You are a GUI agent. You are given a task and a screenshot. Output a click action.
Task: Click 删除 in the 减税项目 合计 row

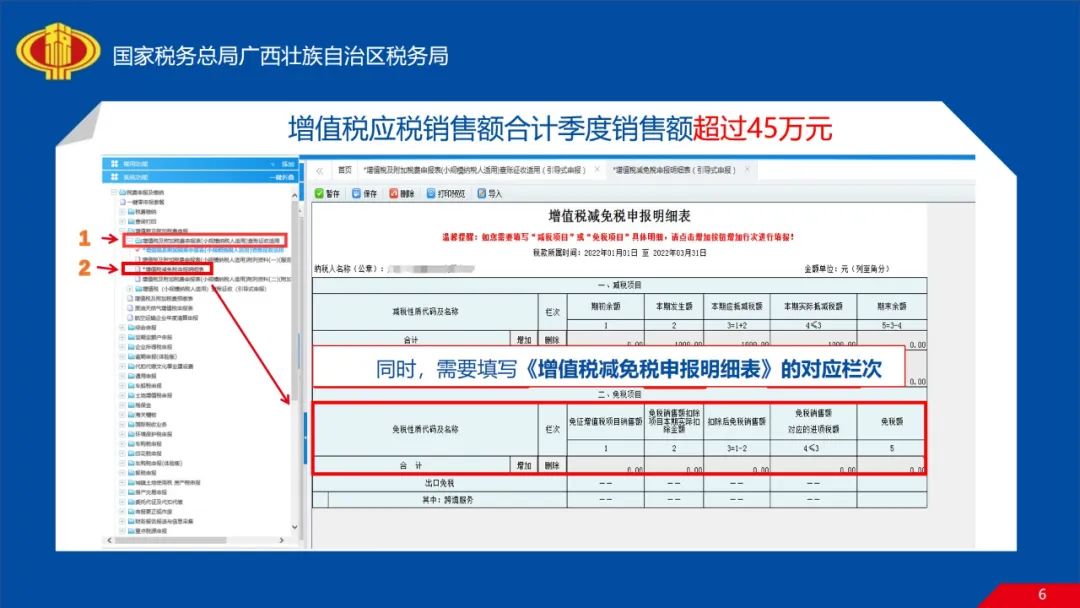tap(552, 340)
